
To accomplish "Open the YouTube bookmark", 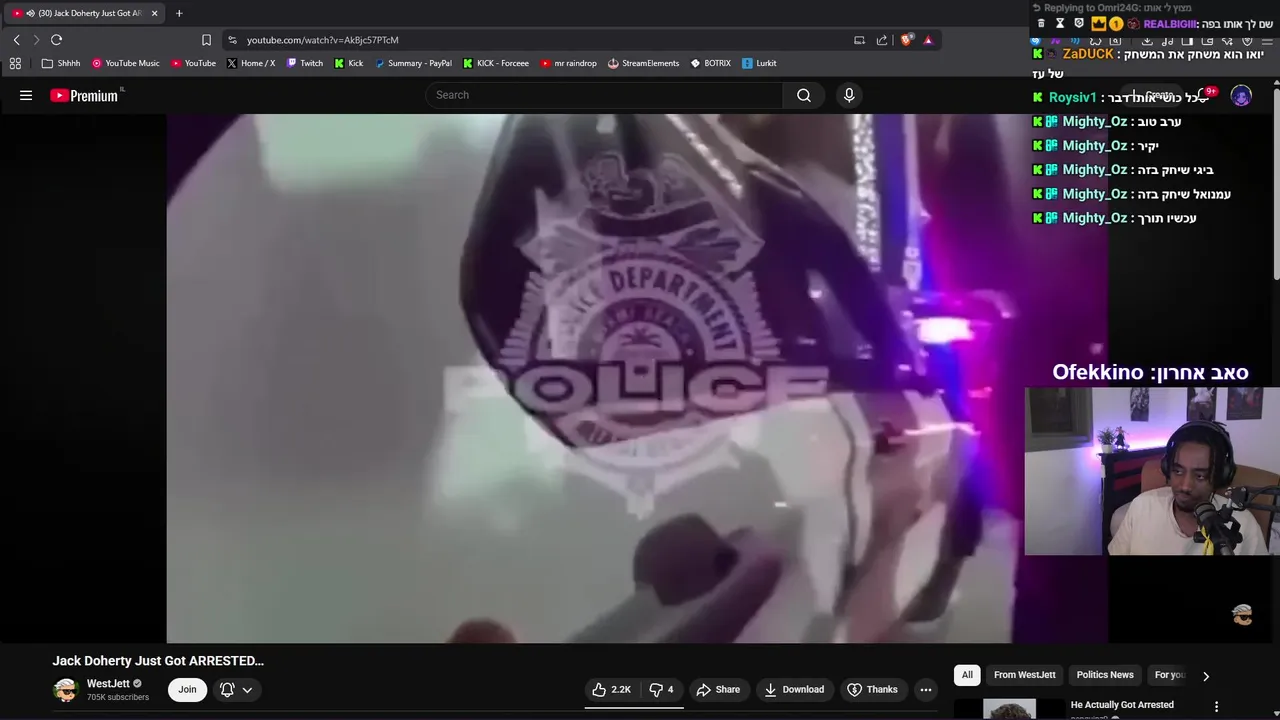I will point(193,63).
